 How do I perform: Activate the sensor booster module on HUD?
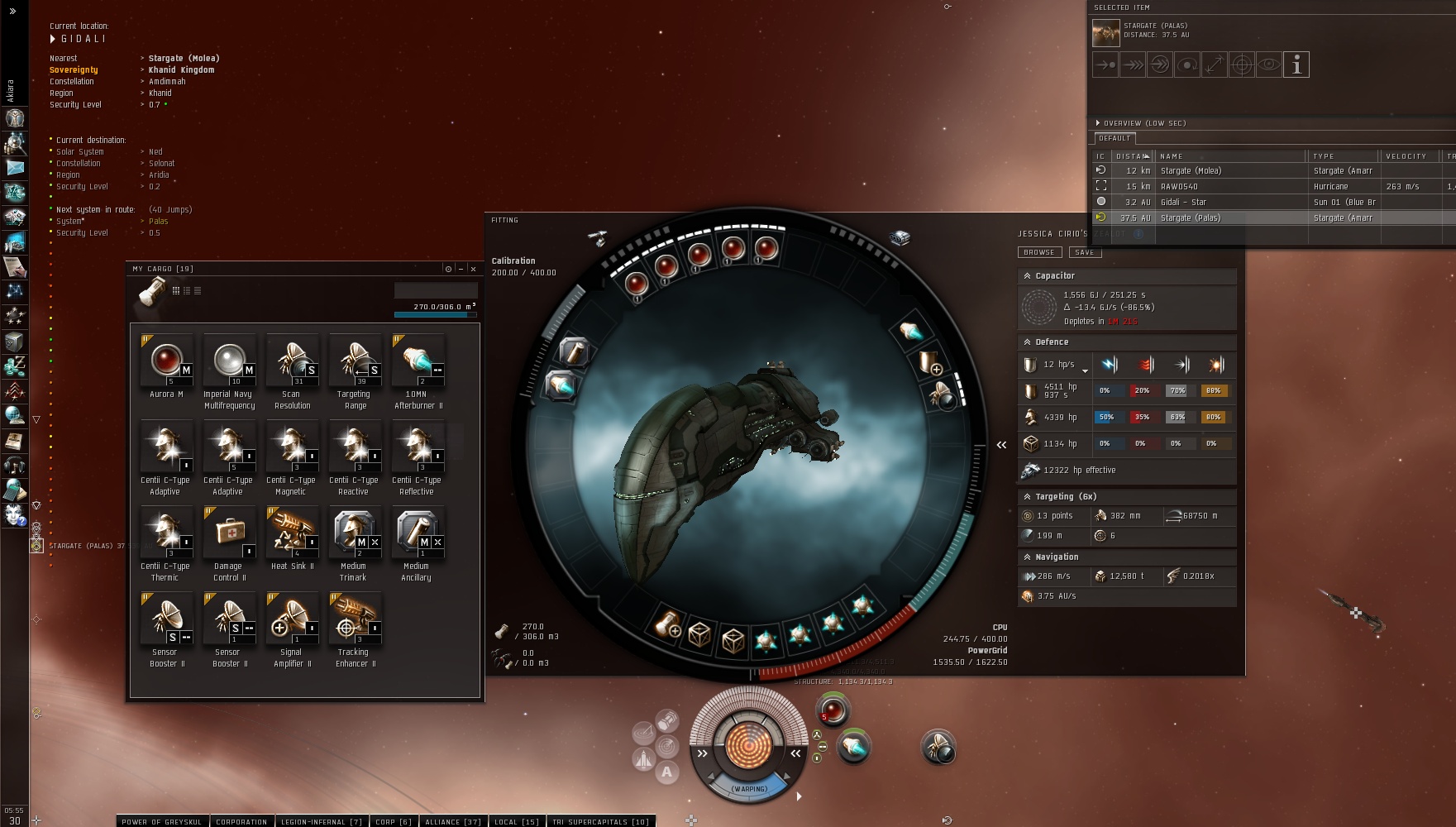click(x=938, y=748)
